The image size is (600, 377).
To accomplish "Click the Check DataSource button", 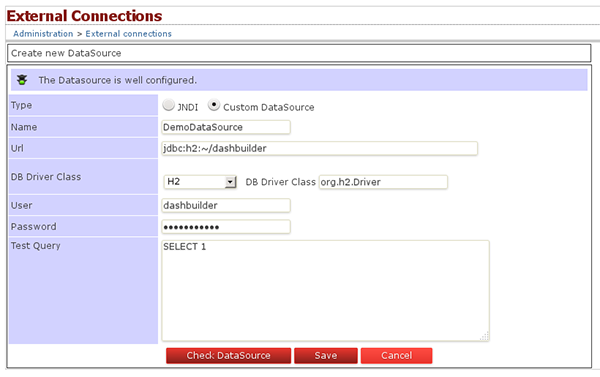I will point(228,356).
